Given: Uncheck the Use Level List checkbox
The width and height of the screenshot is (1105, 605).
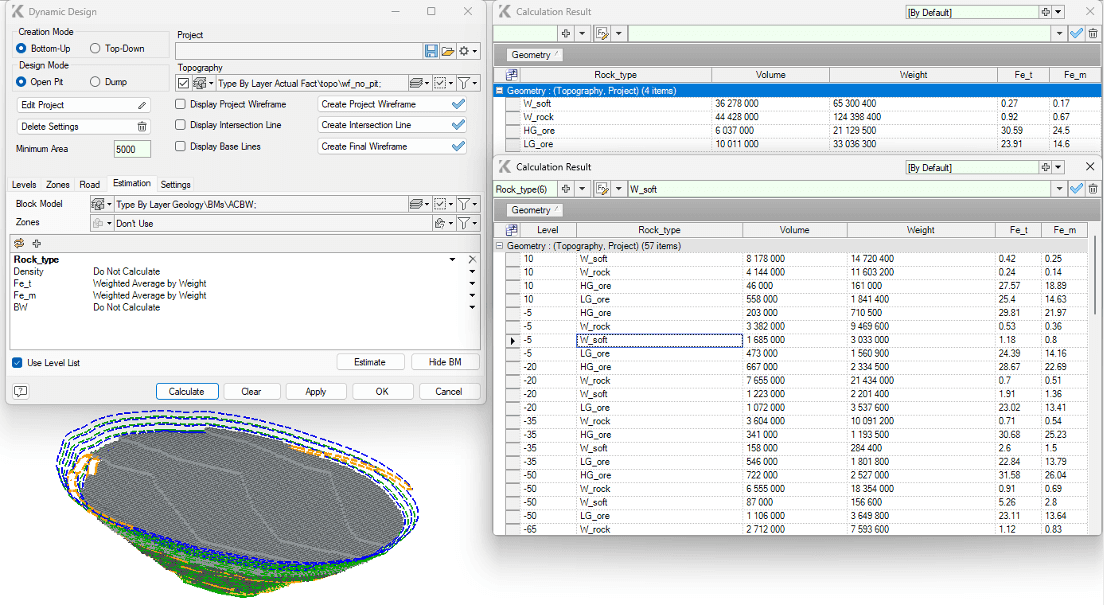Looking at the screenshot, I should 16,362.
